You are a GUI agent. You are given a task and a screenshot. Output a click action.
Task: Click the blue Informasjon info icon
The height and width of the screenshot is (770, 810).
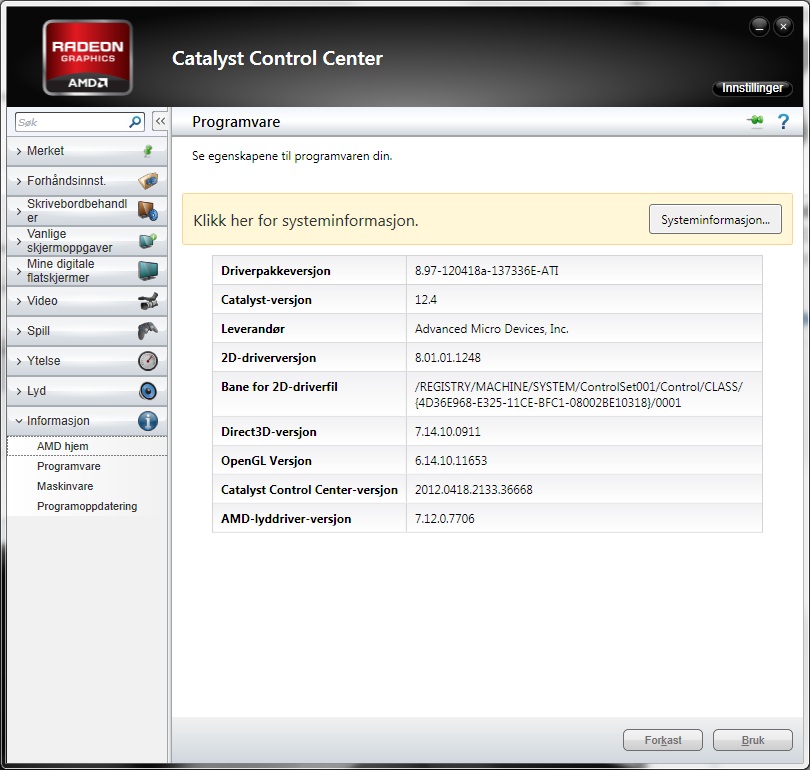148,421
